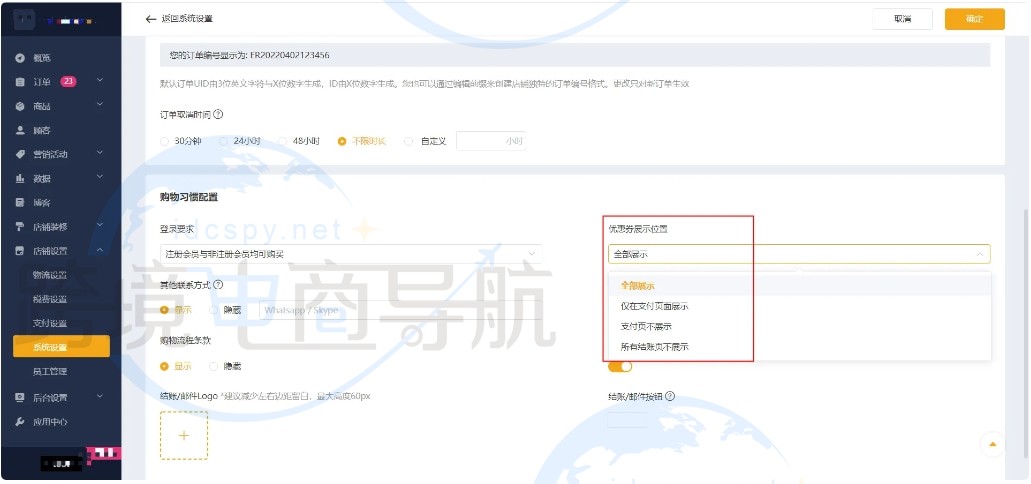Expand the 营销活动 sidebar submenu chevron

(x=100, y=154)
